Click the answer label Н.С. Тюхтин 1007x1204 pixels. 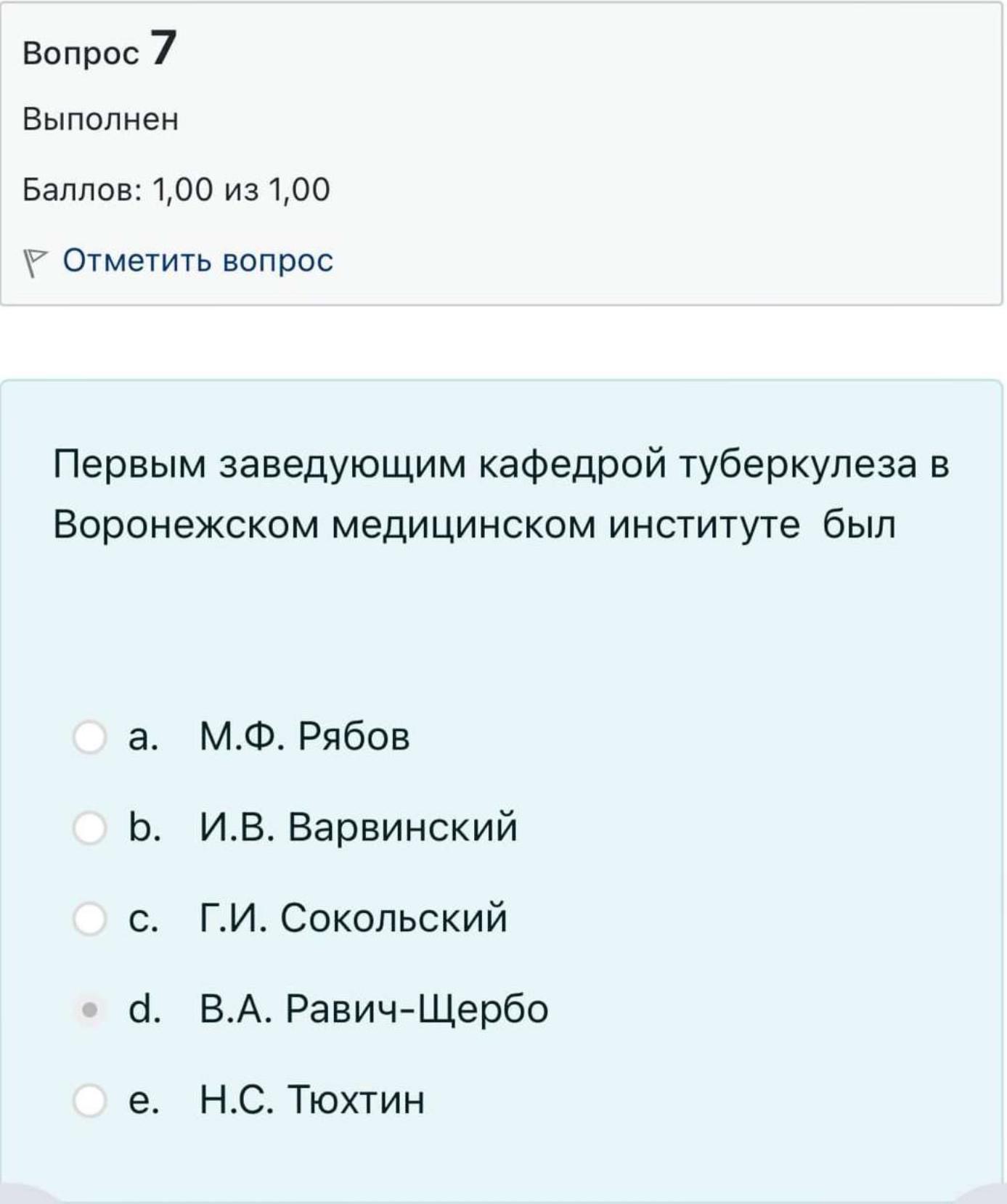pyautogui.click(x=312, y=1099)
